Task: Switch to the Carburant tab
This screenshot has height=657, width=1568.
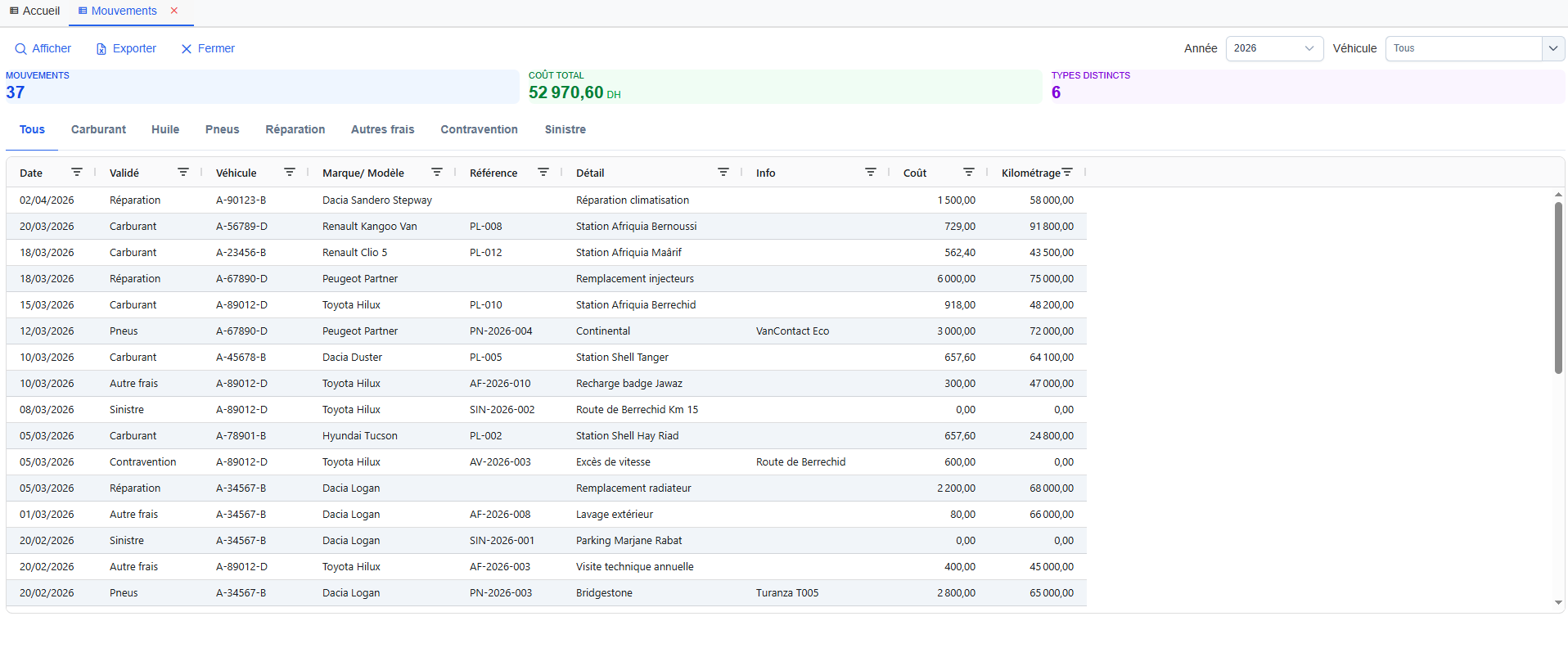Action: pos(98,129)
